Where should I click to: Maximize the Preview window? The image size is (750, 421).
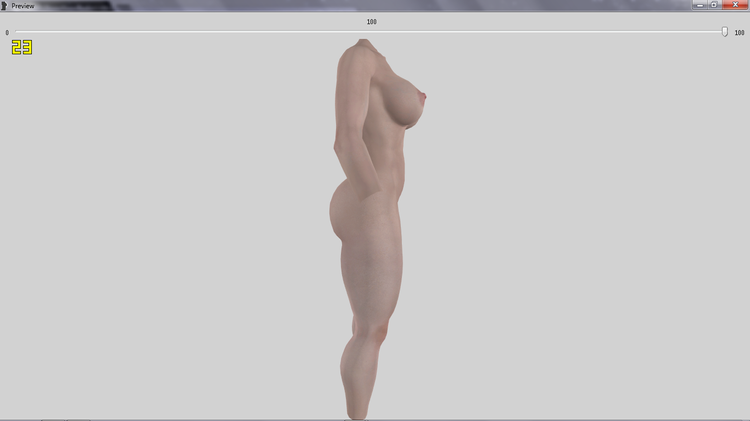pos(714,5)
